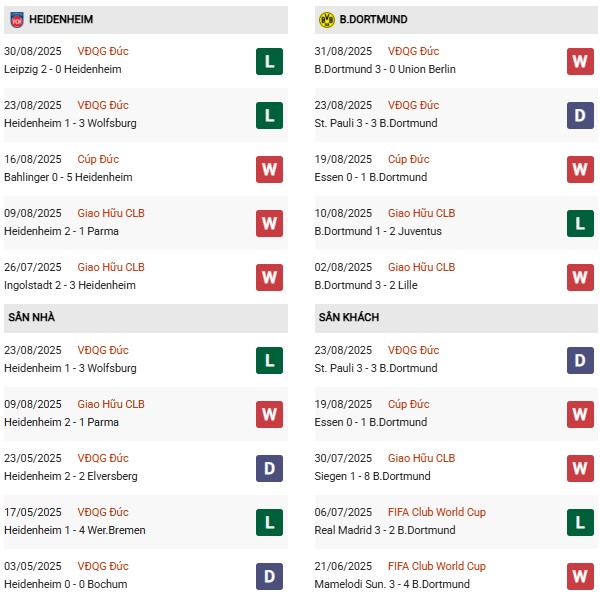Click the Mamelodi Sun. 3-4 B.Dortmund result

[392, 584]
